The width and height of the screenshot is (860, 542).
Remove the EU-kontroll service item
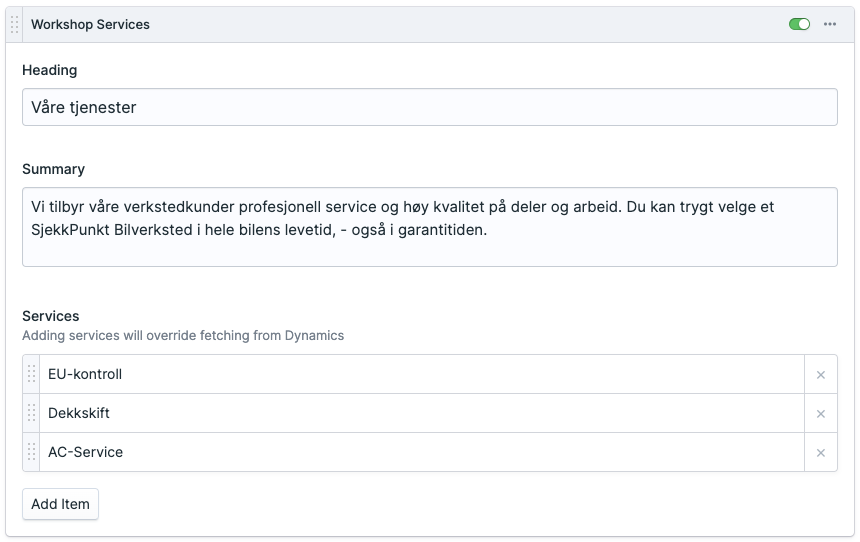coord(821,375)
